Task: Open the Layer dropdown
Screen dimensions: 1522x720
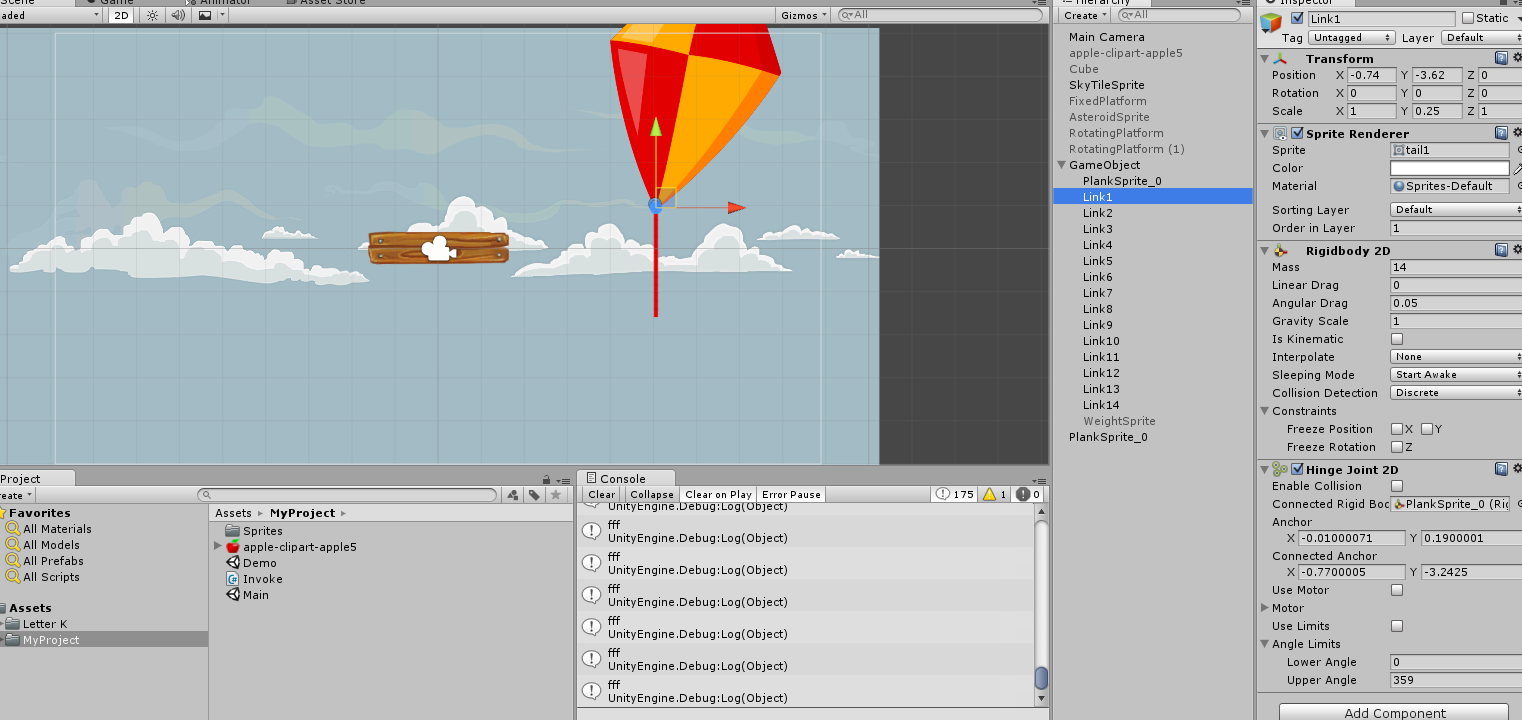Action: [x=1481, y=37]
